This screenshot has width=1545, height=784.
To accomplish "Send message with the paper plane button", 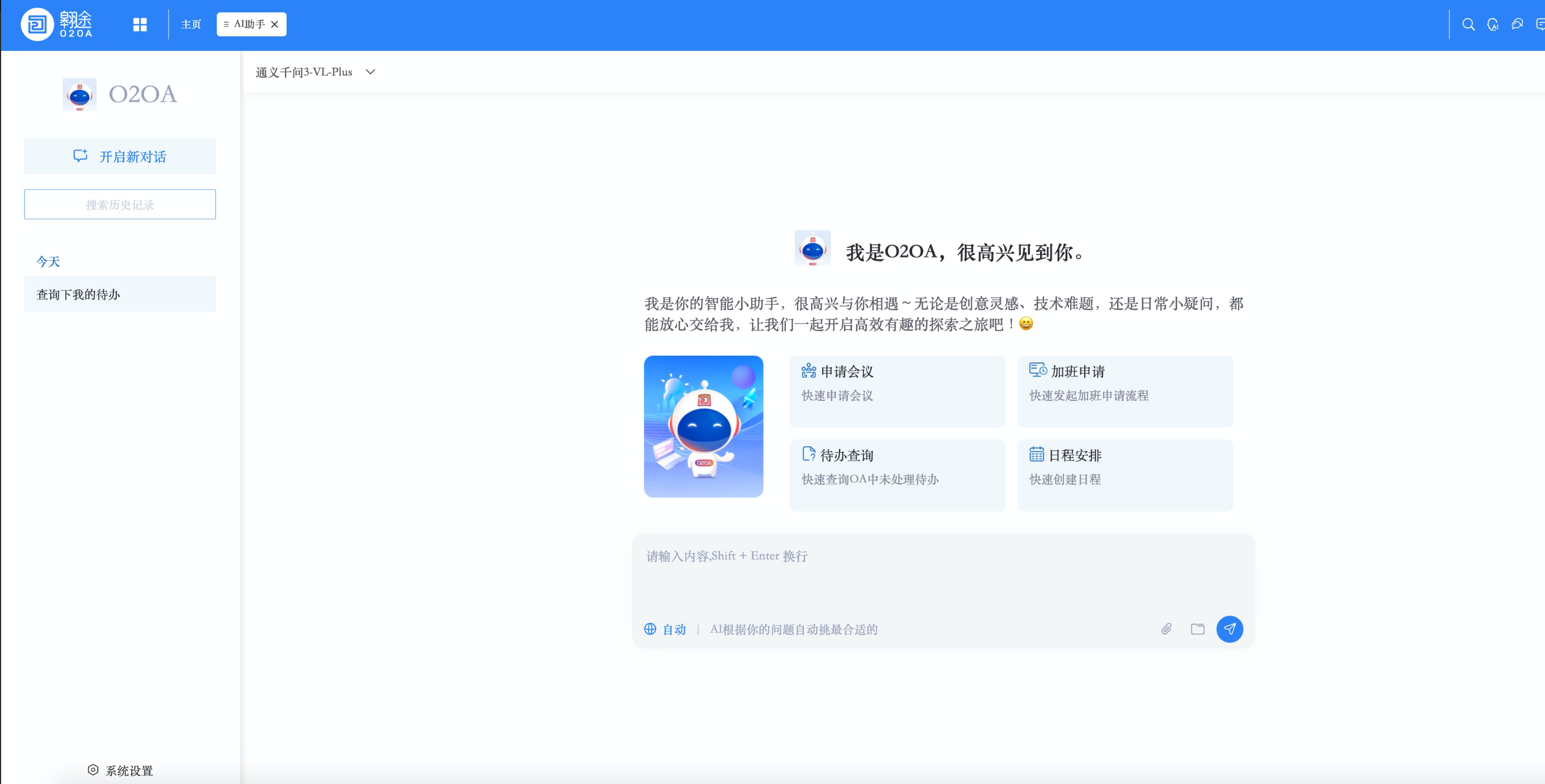I will click(1229, 629).
